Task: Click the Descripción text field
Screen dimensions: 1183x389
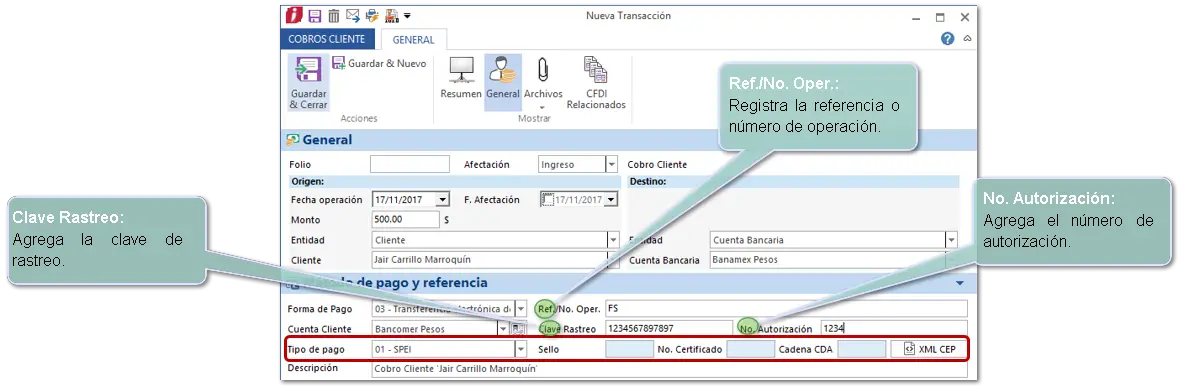Action: pos(669,369)
